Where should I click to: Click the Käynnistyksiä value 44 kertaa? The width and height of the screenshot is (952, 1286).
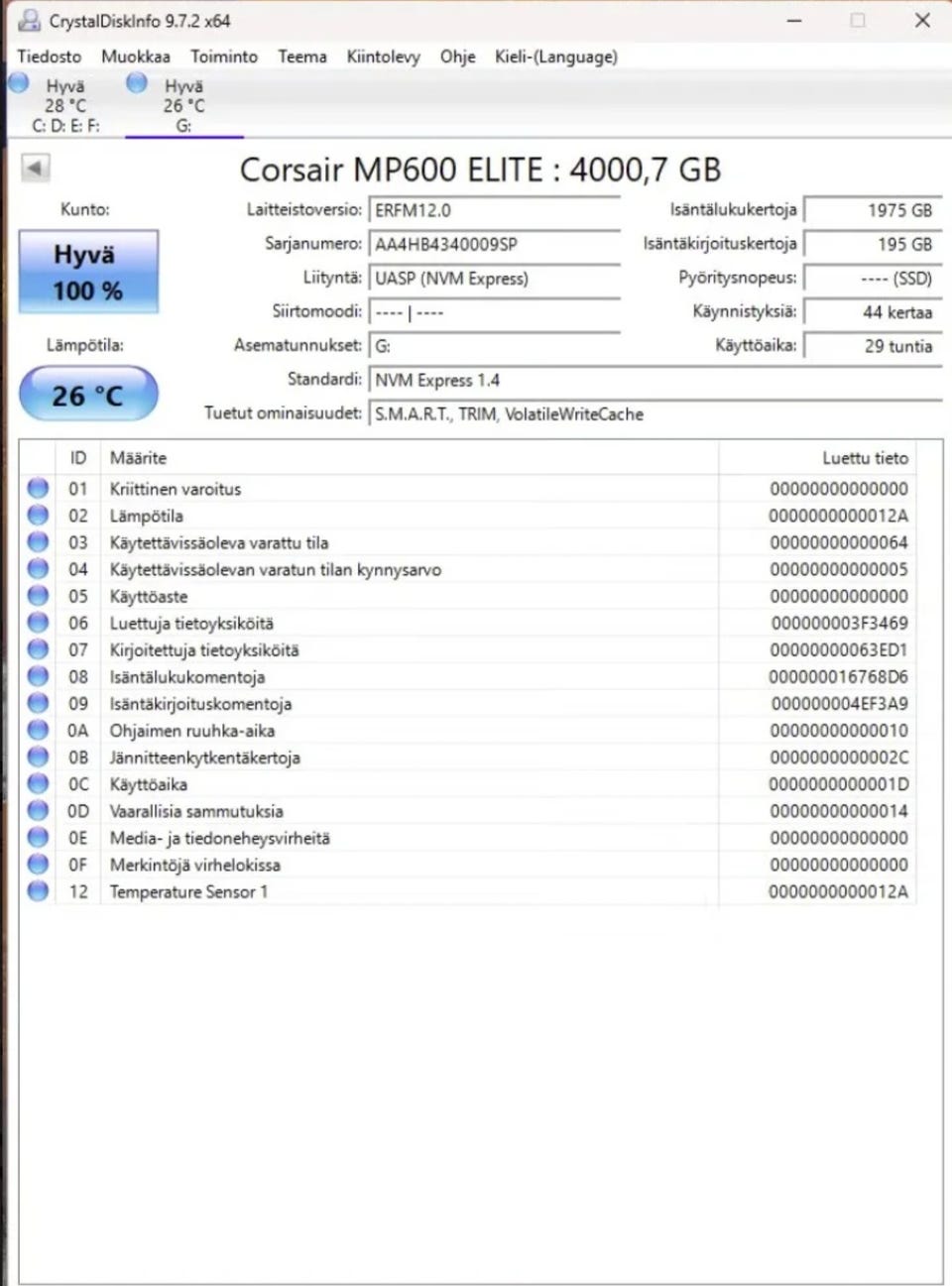coord(872,312)
